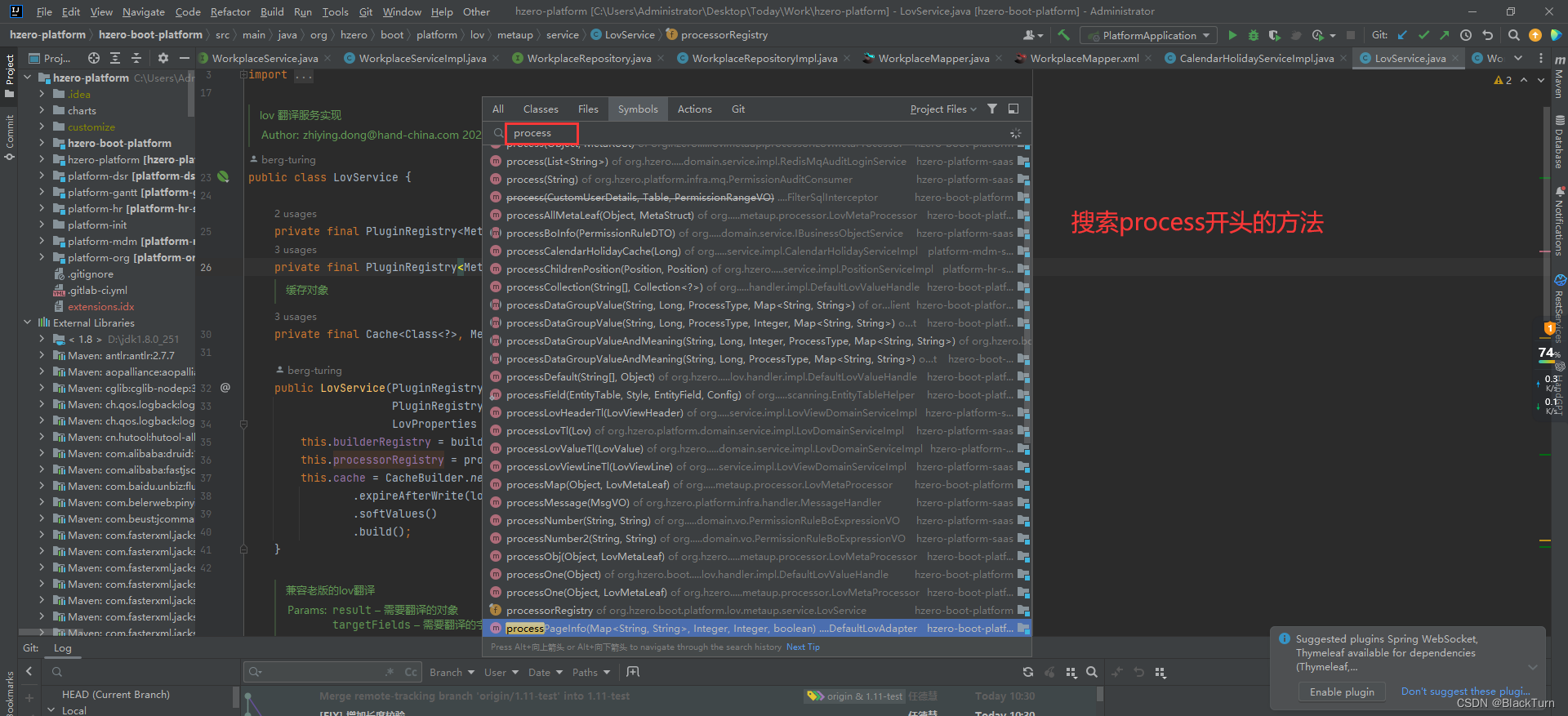Click Don't suggest these plugins link
Viewport: 1568px width, 716px height.
pyautogui.click(x=1465, y=692)
